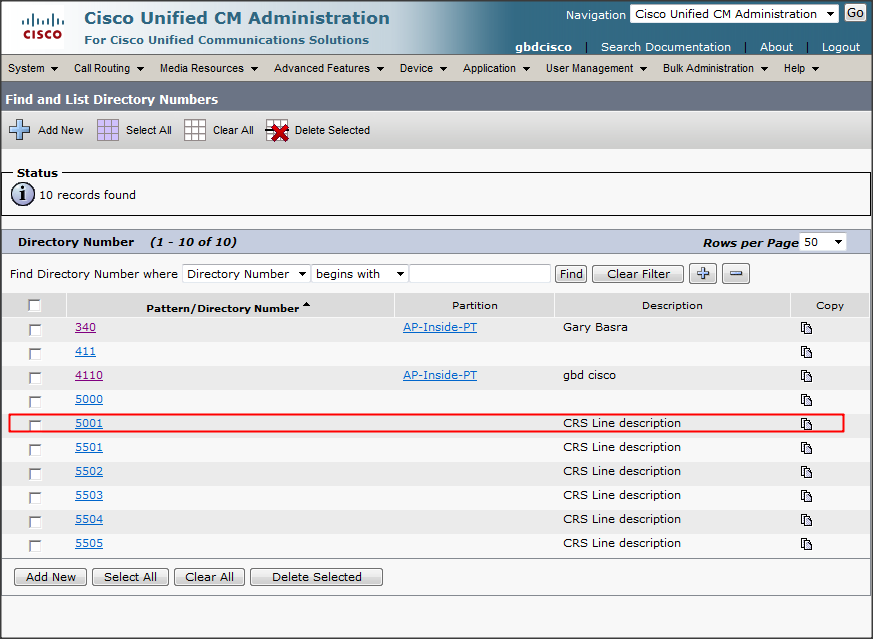Open the Navigation dropdown
The height and width of the screenshot is (639, 873).
click(x=734, y=14)
